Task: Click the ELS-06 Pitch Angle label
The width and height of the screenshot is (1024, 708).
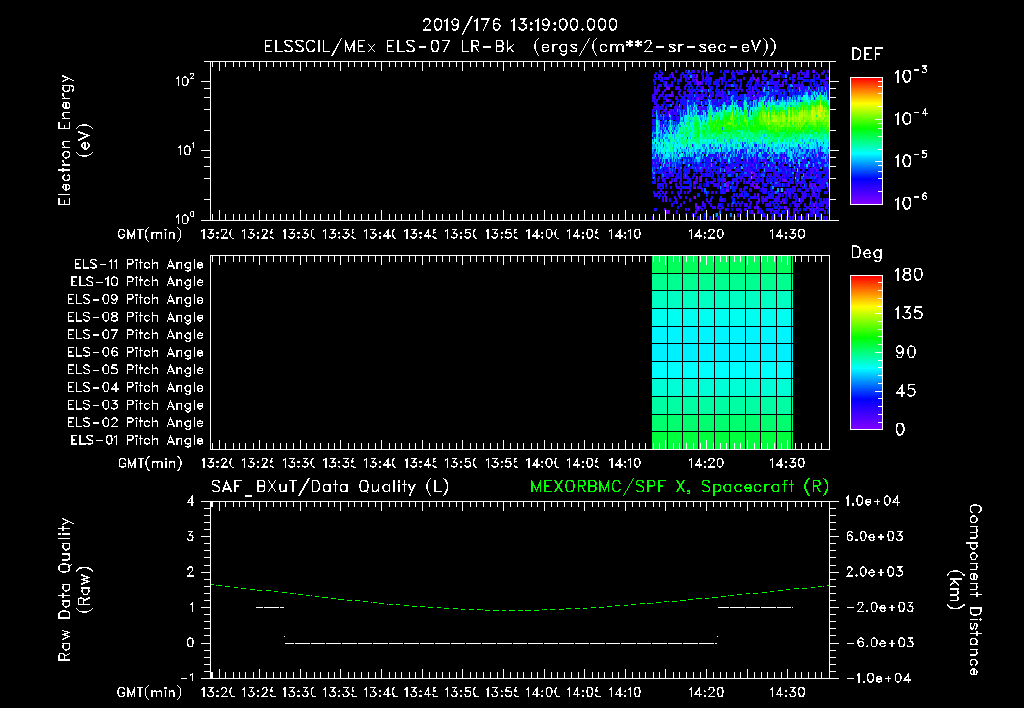Action: click(135, 353)
